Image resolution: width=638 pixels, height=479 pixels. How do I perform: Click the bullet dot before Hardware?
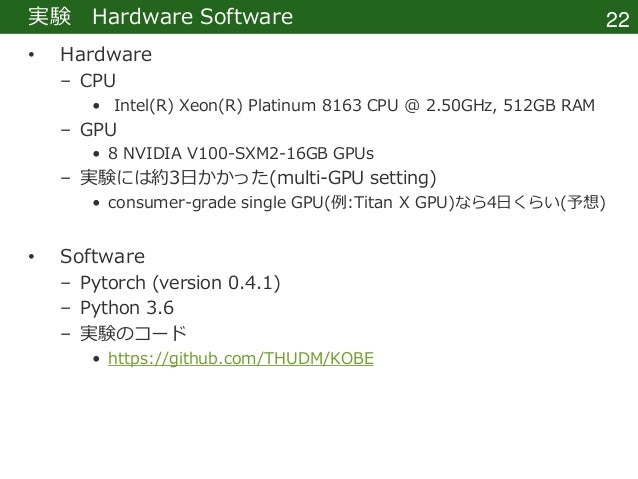(x=31, y=55)
